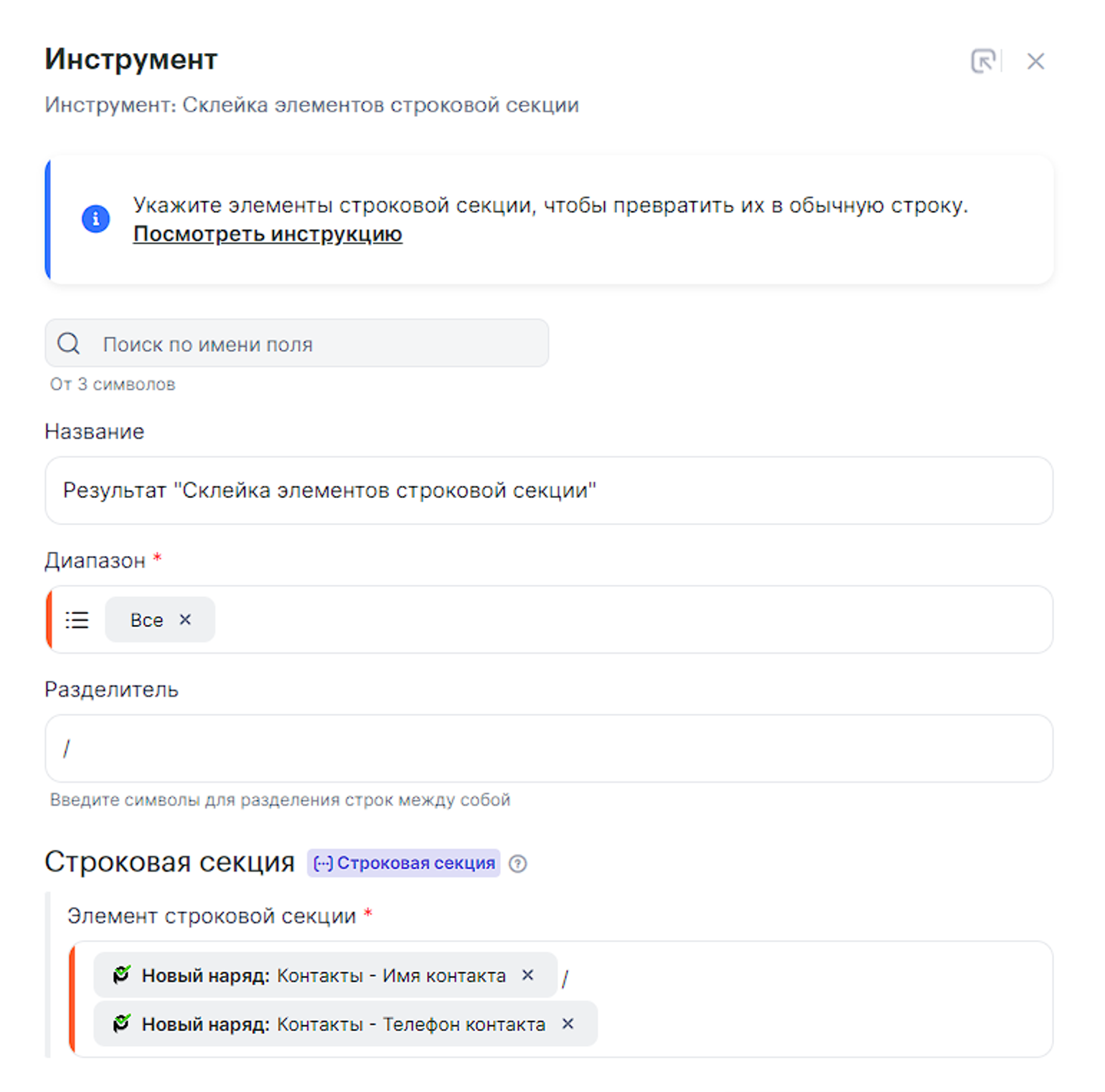This screenshot has width=1105, height=1092.
Task: Click the Телефон контакта chip icon
Action: click(x=122, y=1024)
